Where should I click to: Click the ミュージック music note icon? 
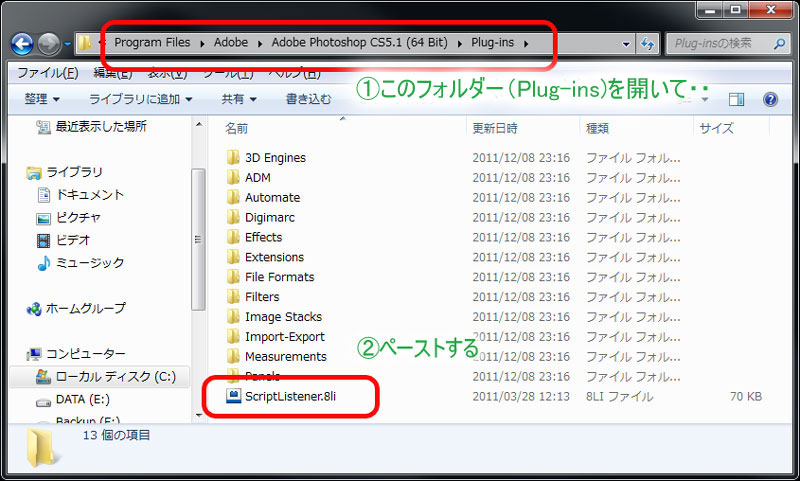(44, 263)
